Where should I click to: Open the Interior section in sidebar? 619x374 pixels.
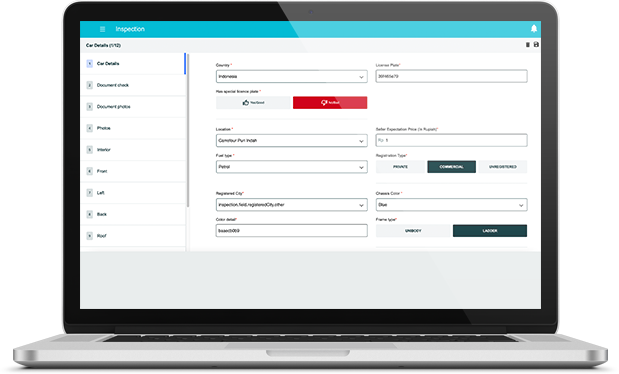point(104,150)
